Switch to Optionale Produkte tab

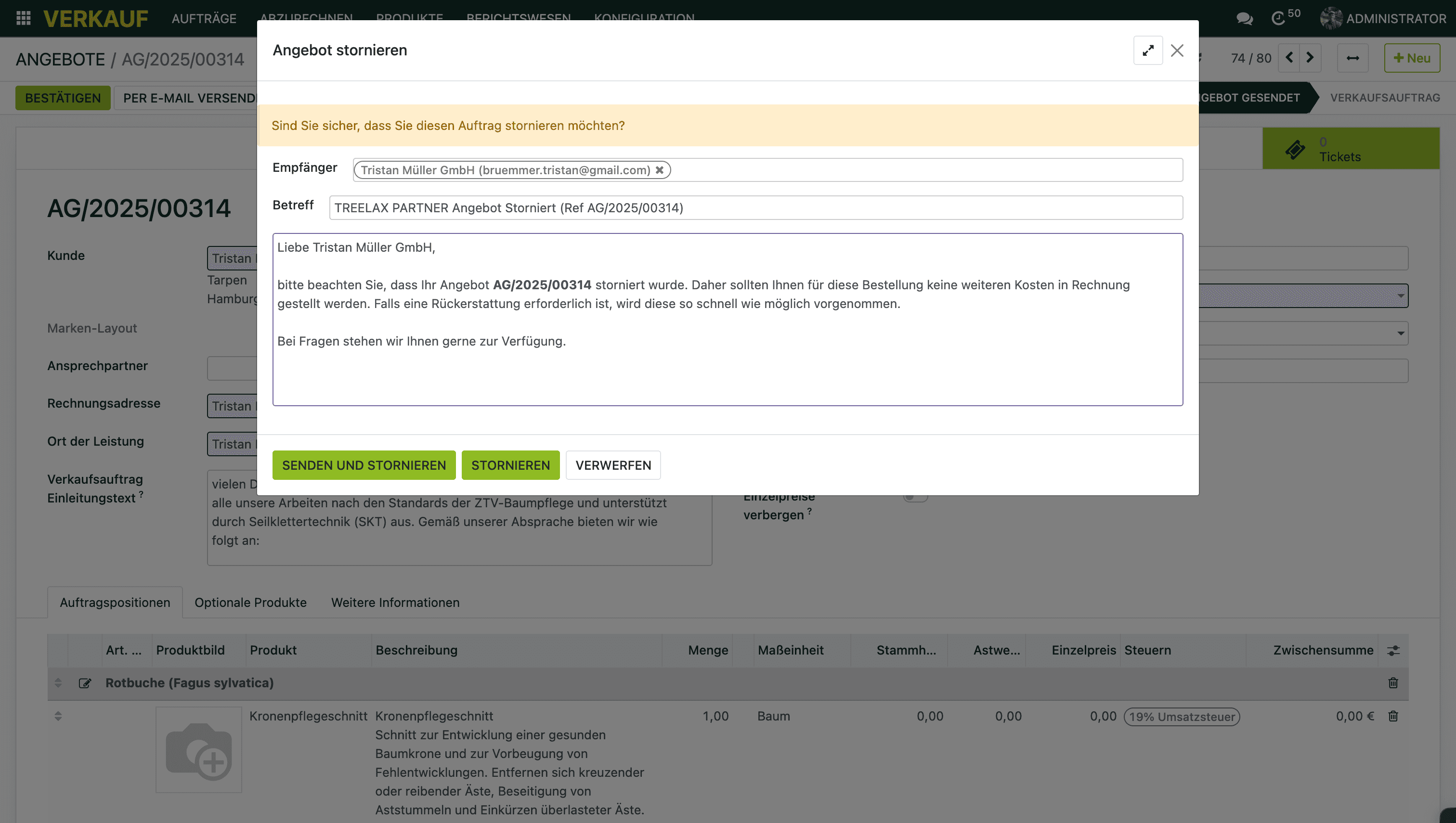[250, 603]
